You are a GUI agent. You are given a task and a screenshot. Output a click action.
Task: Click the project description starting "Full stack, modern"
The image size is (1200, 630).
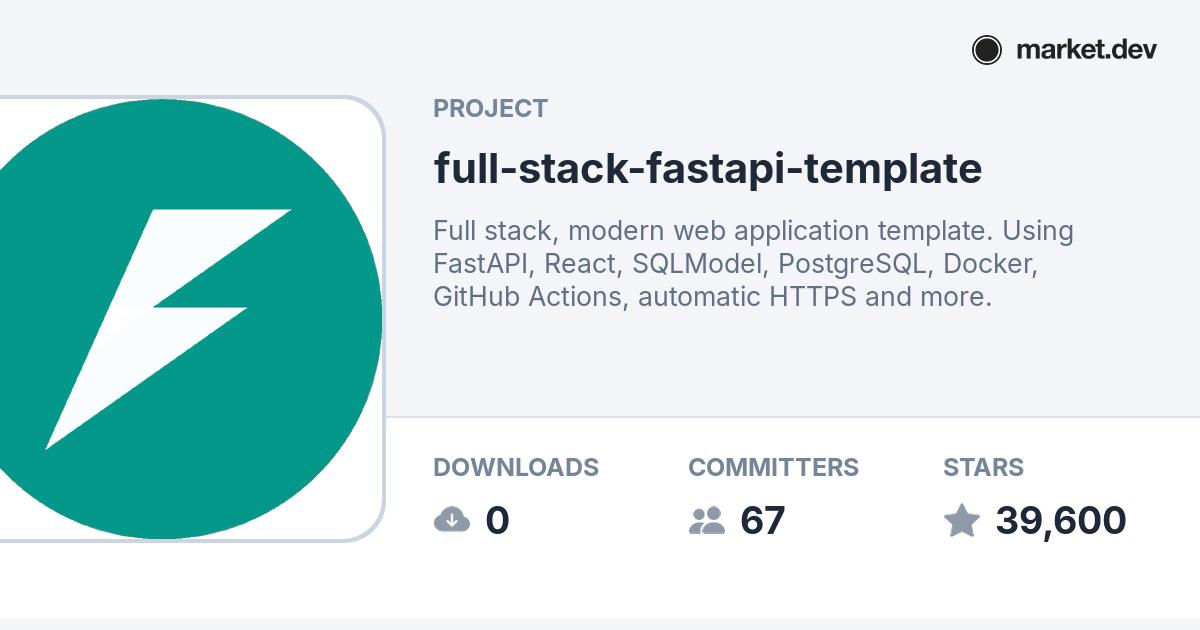pyautogui.click(x=753, y=264)
